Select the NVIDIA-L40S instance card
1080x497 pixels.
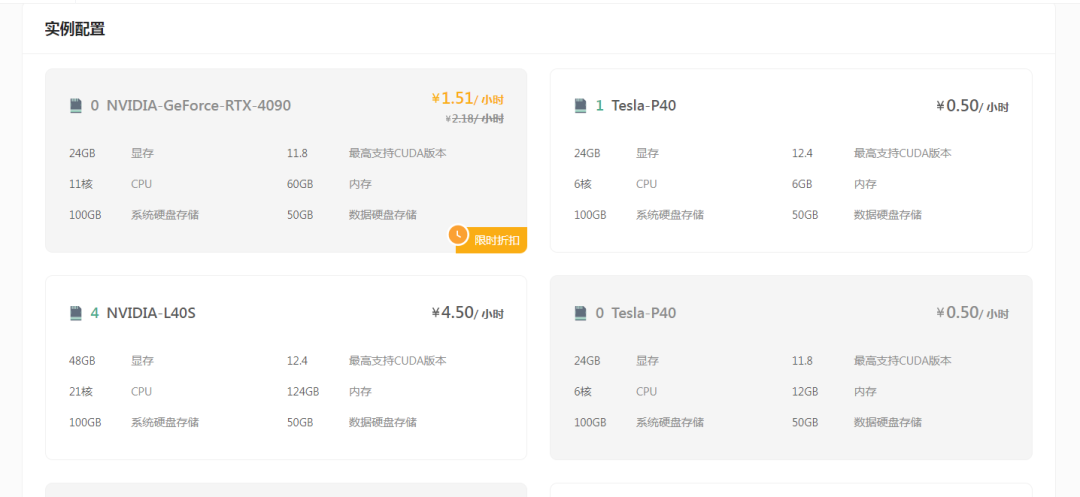pos(286,368)
